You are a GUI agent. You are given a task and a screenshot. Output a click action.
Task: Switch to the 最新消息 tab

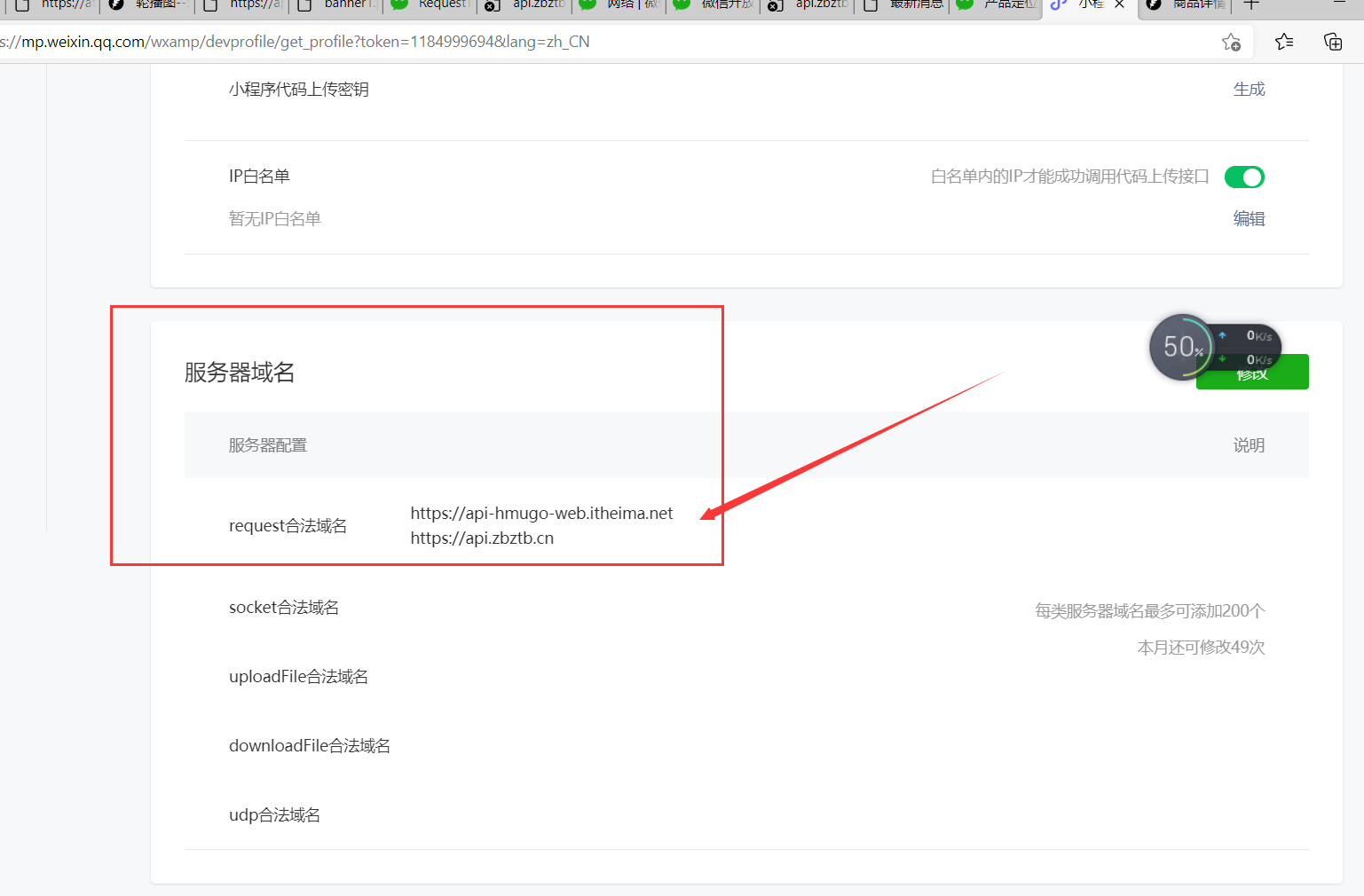pos(916,5)
